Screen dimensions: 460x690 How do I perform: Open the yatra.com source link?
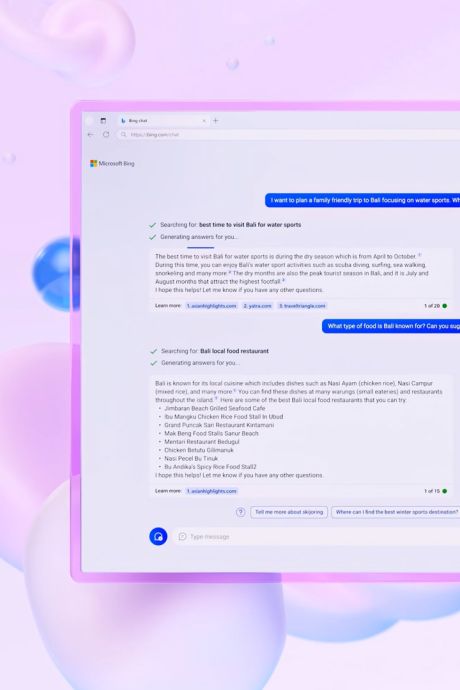click(x=258, y=306)
